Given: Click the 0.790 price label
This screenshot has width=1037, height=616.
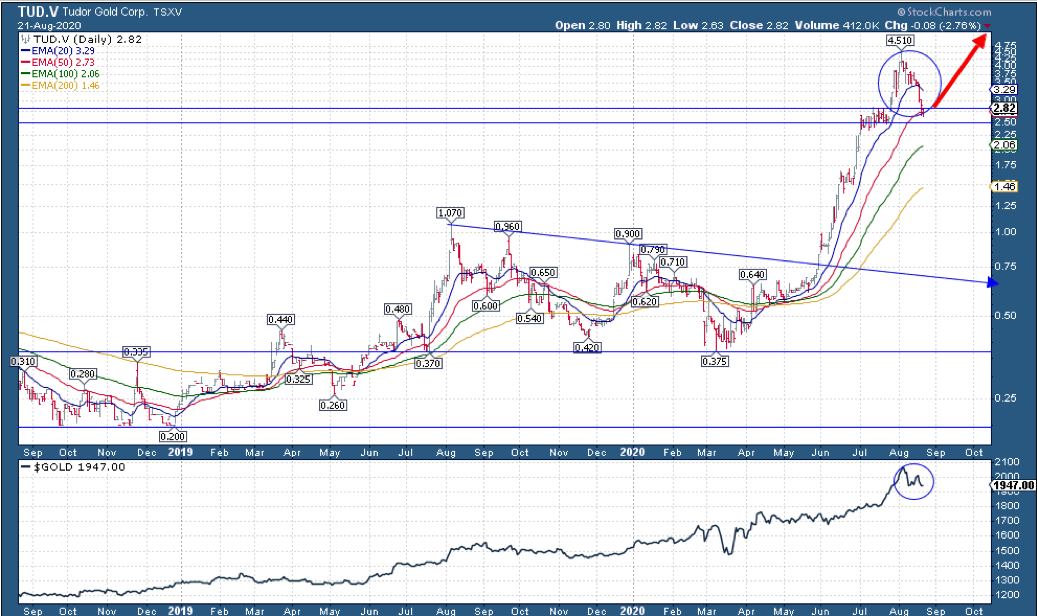Looking at the screenshot, I should [653, 249].
